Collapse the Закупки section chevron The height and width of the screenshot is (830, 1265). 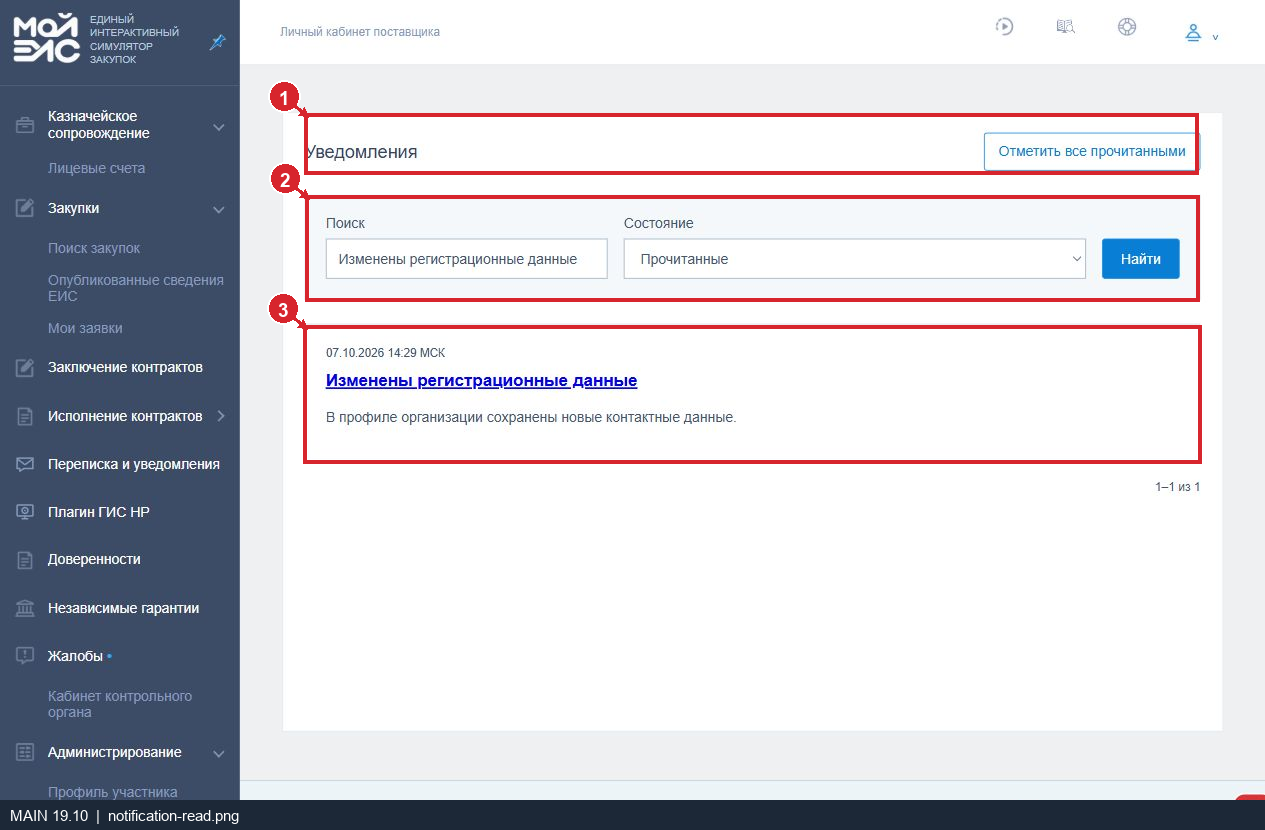pos(219,209)
